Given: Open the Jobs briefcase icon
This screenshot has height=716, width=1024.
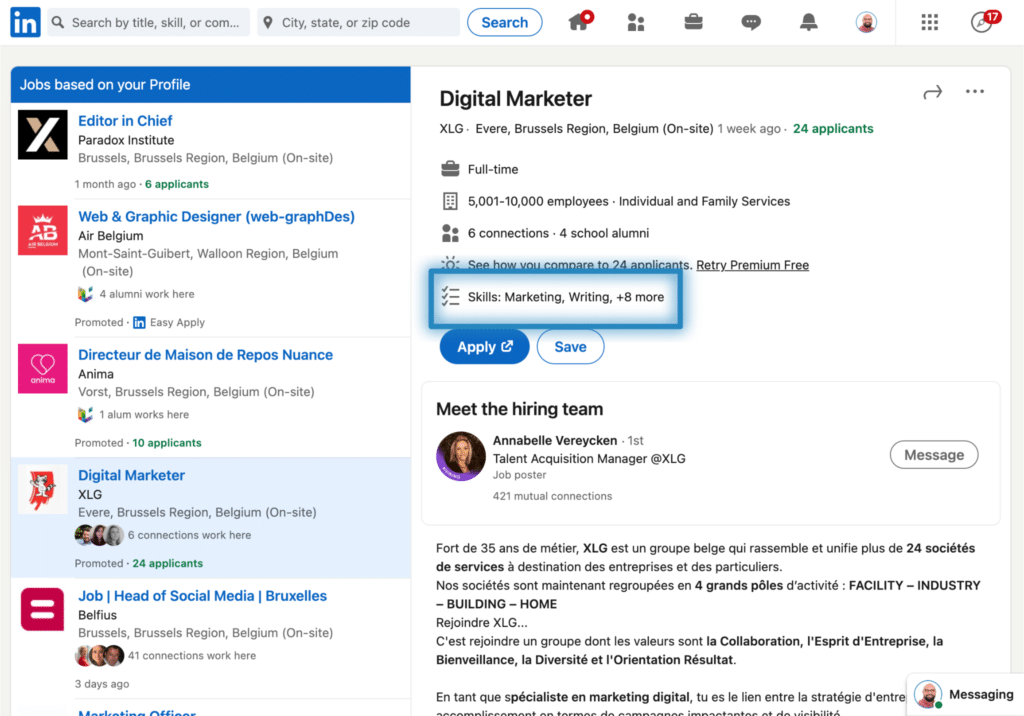Looking at the screenshot, I should (693, 22).
